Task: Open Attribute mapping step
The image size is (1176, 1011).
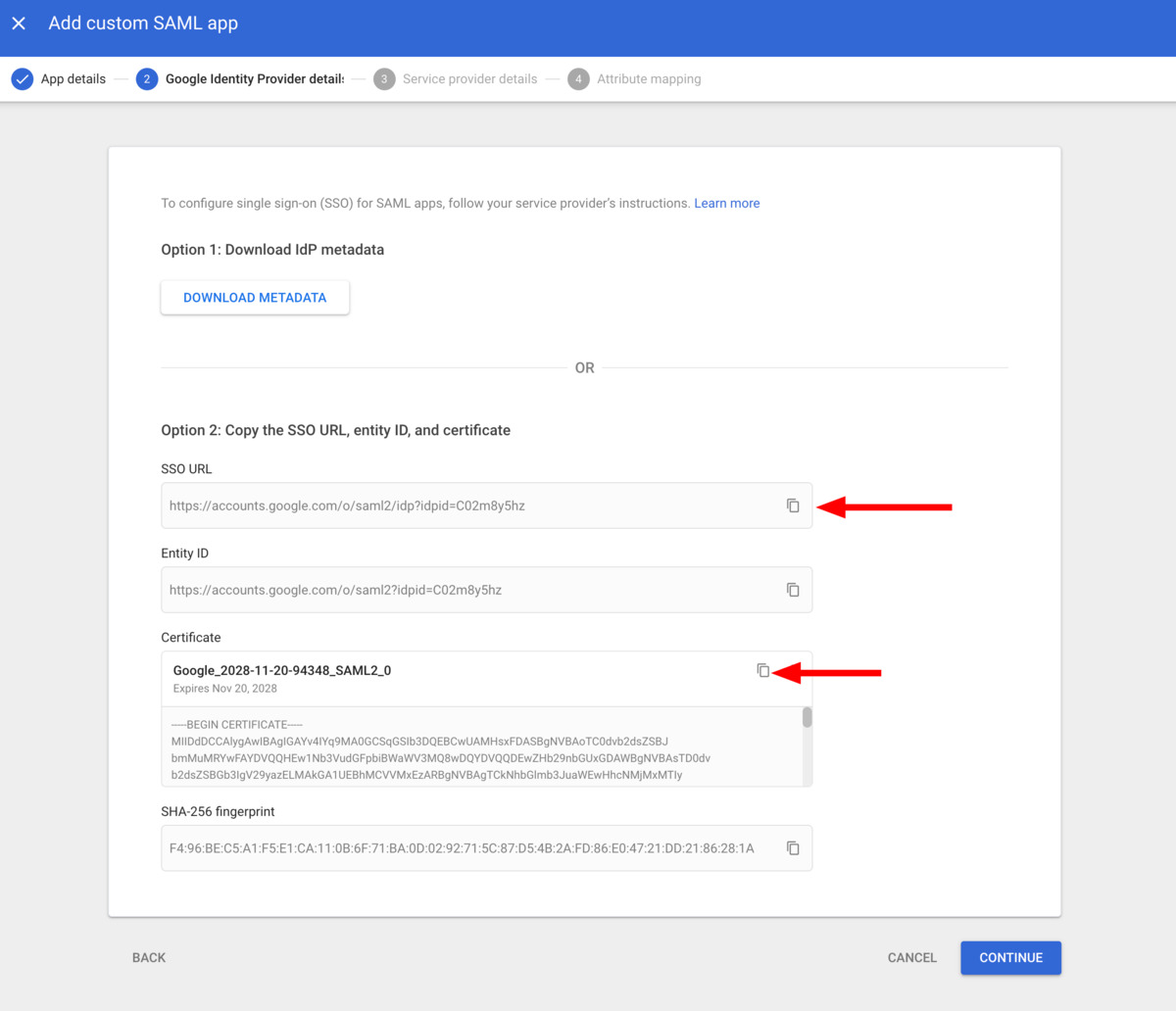Action: (x=649, y=79)
